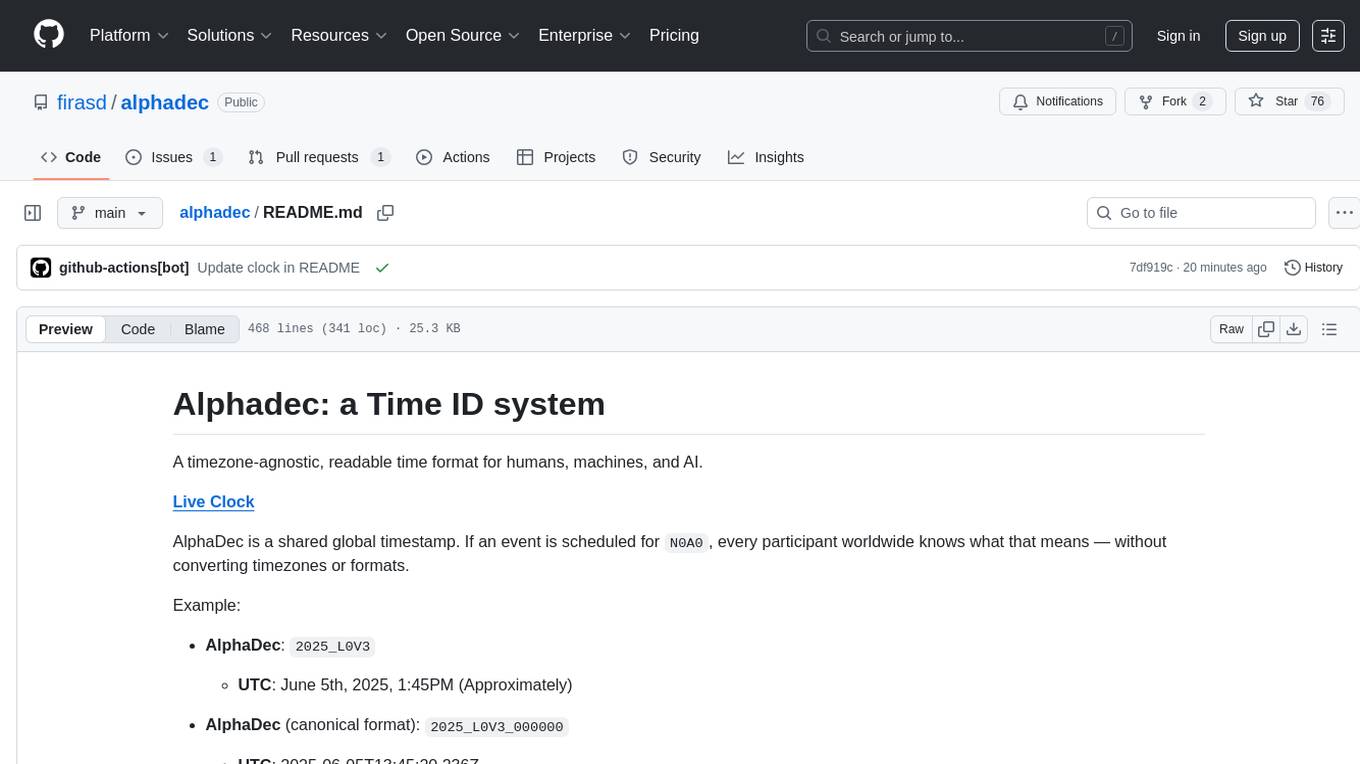Open more file actions menu
The width and height of the screenshot is (1360, 764).
tap(1344, 213)
